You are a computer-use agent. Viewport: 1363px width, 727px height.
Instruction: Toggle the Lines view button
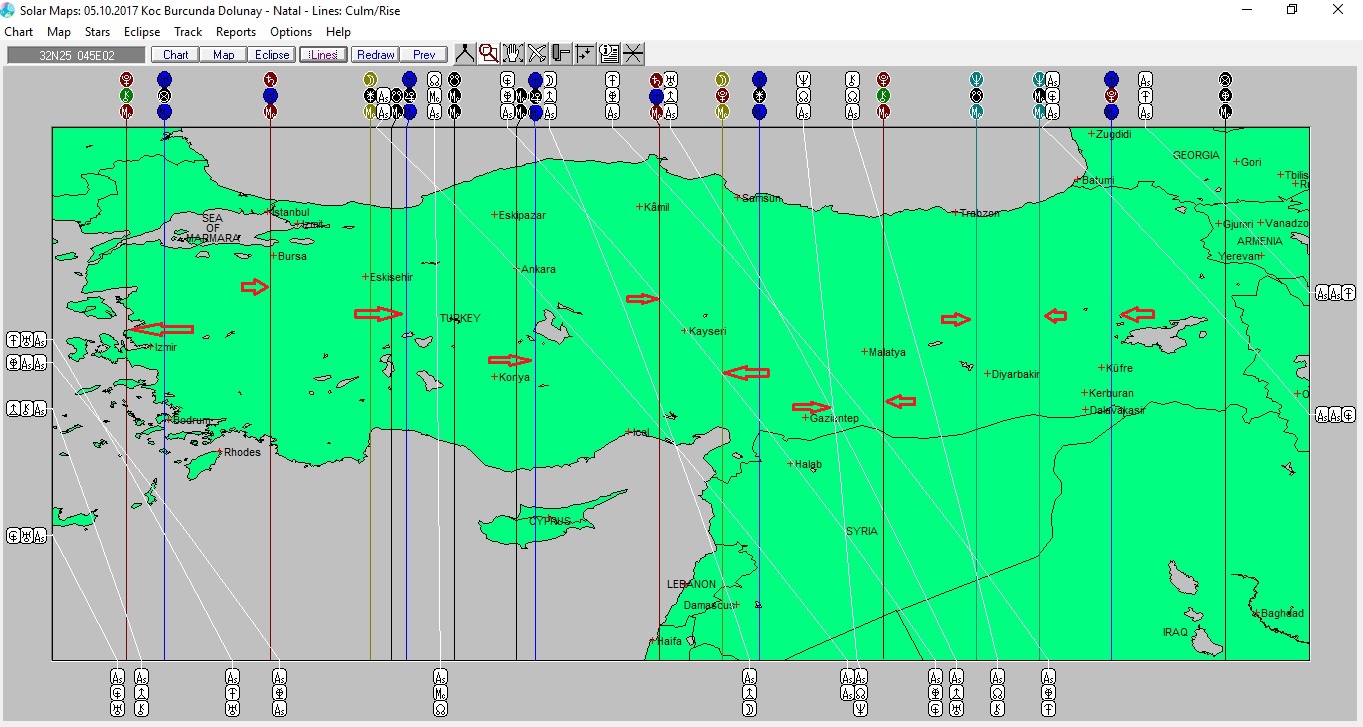pyautogui.click(x=323, y=55)
